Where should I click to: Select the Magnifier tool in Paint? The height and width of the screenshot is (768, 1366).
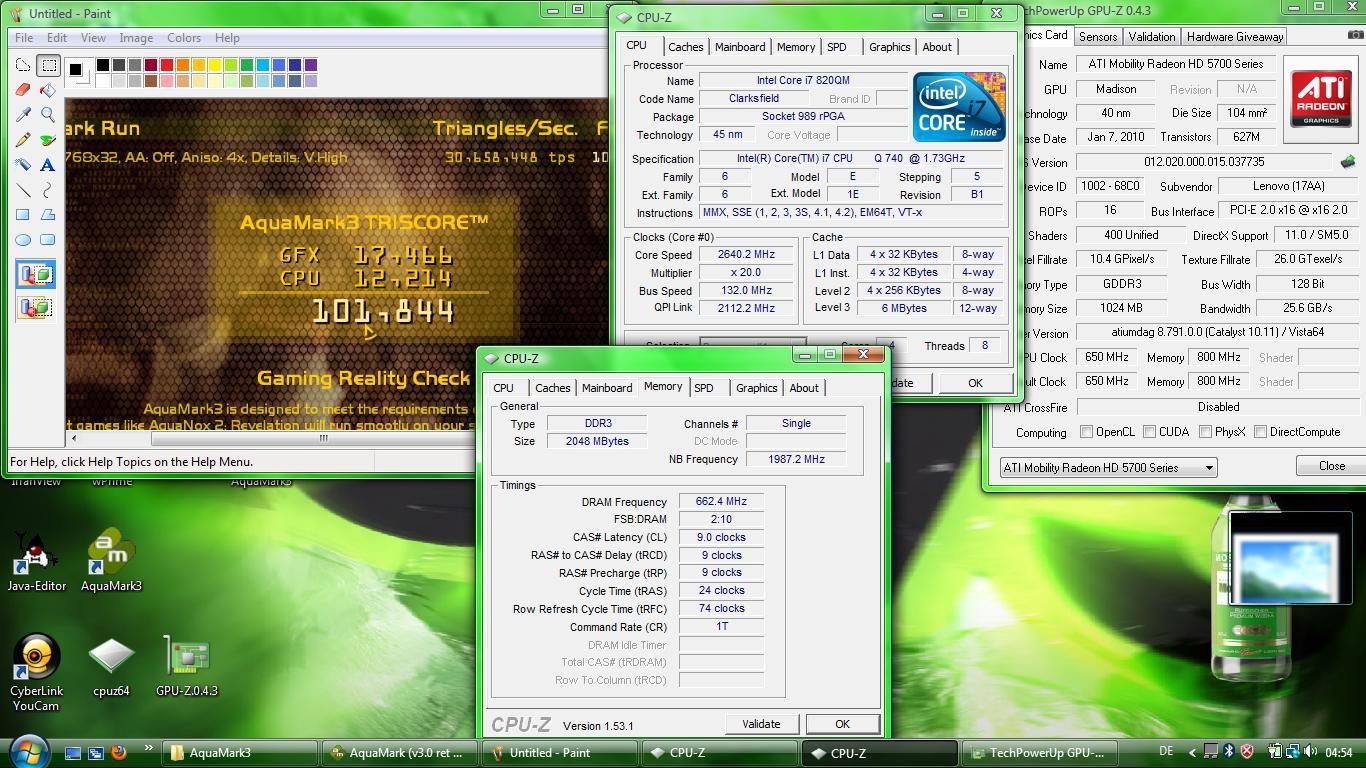(x=47, y=115)
